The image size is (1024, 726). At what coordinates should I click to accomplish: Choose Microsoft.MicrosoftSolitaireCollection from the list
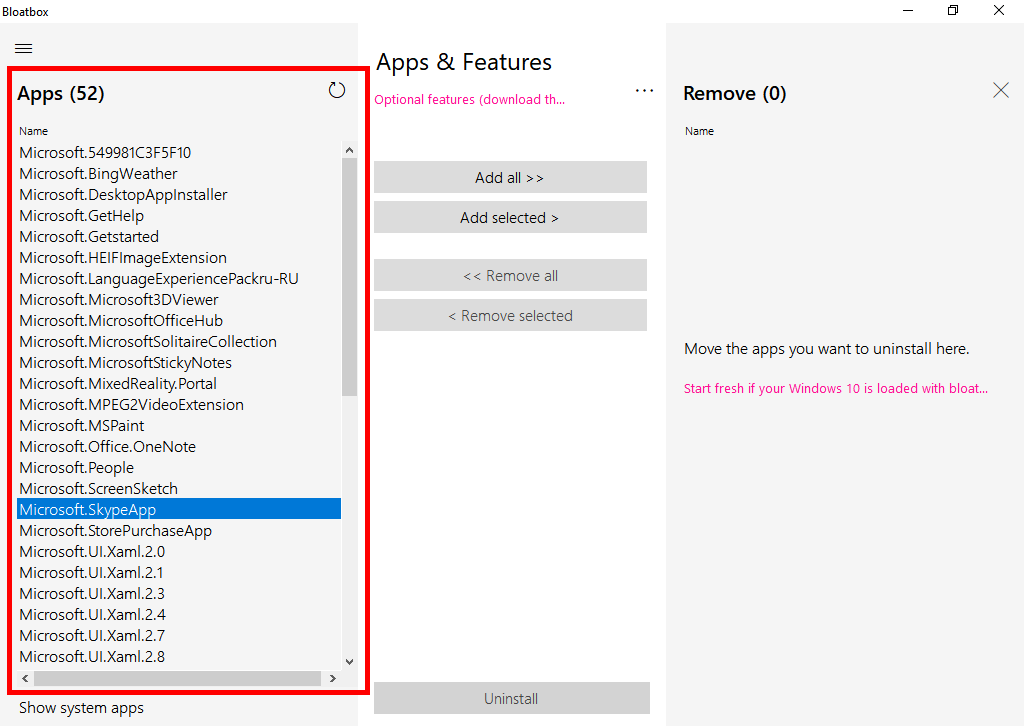coord(148,342)
